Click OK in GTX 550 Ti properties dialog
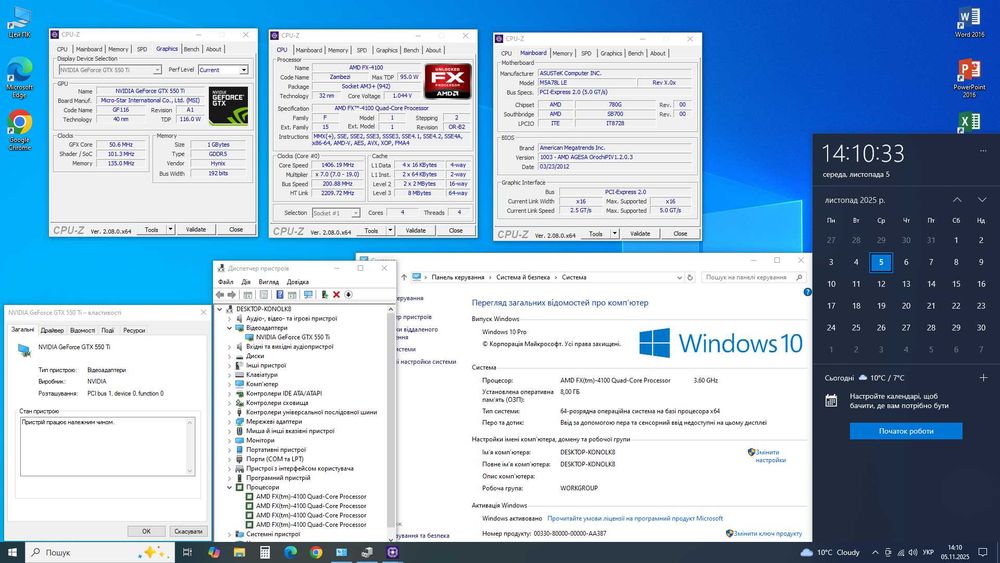 [146, 531]
